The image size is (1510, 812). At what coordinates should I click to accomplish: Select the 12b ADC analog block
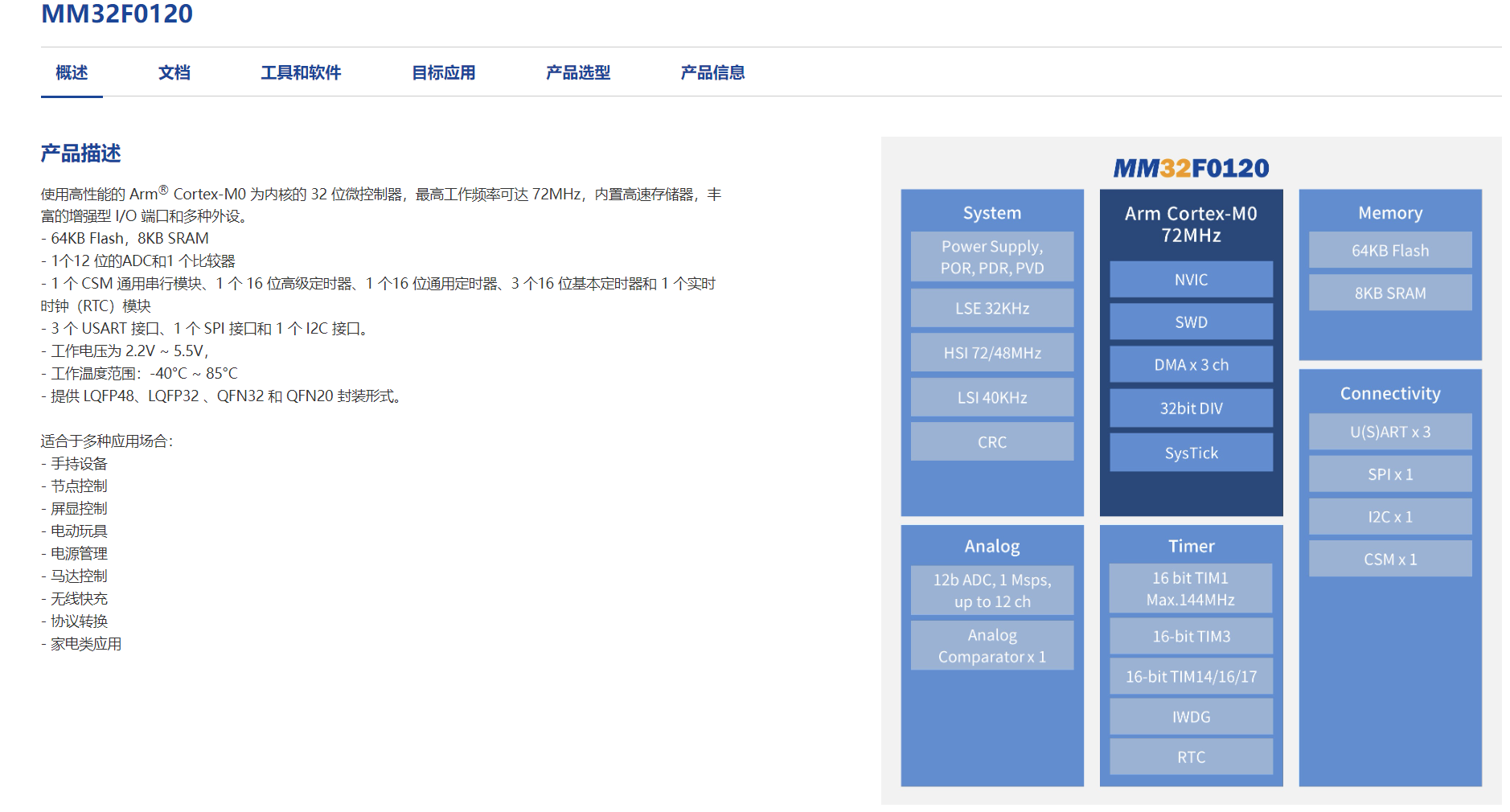coord(991,590)
